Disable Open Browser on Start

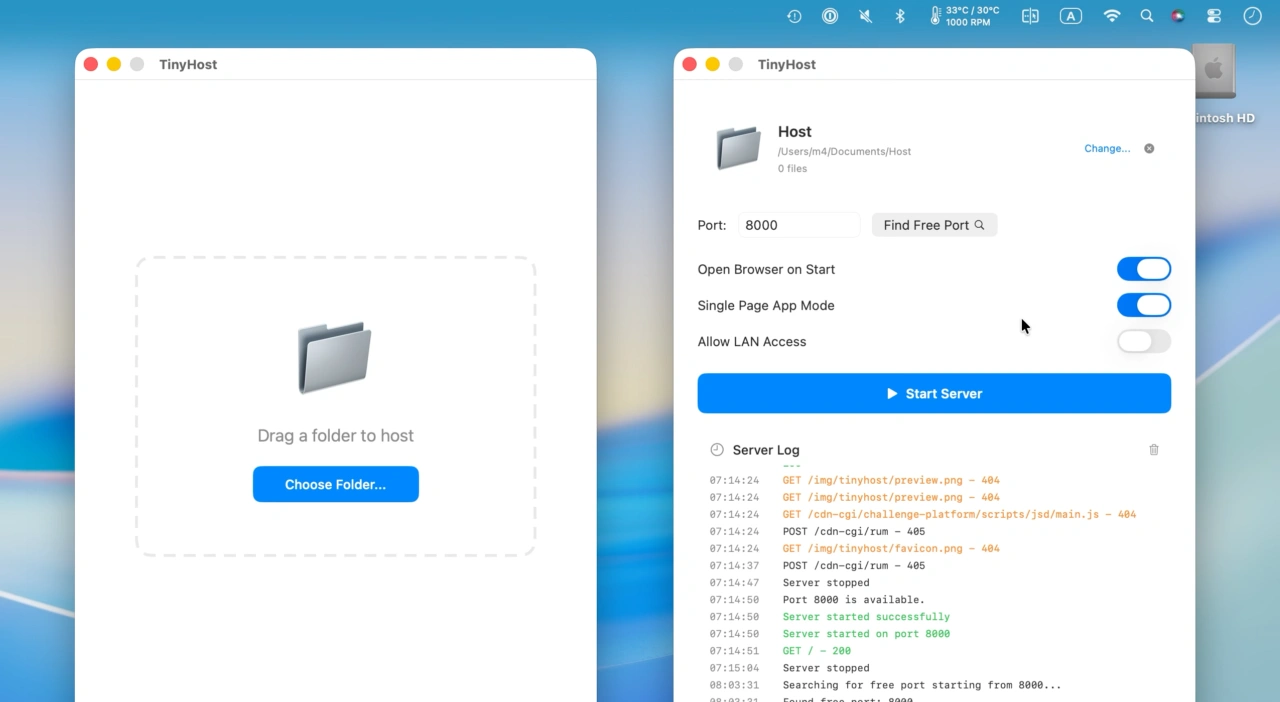(1143, 268)
